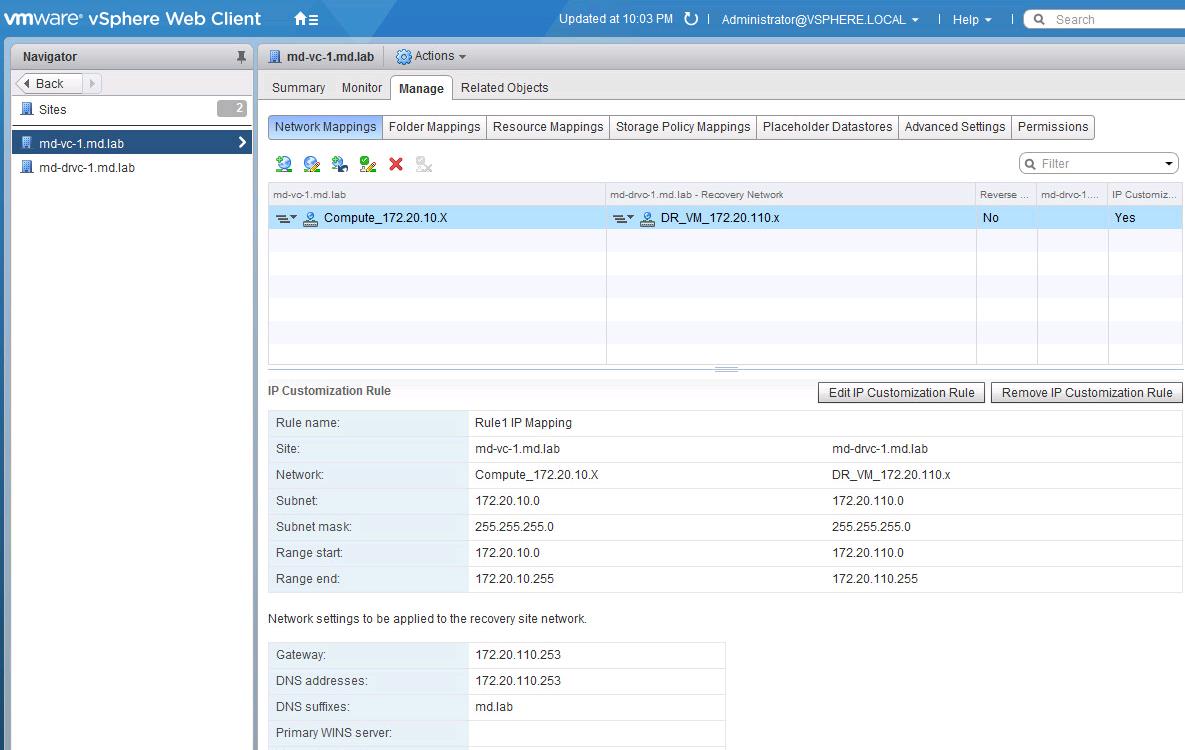This screenshot has height=750, width=1185.
Task: Click the greyed-out remove rule toolbar icon
Action: [x=424, y=164]
